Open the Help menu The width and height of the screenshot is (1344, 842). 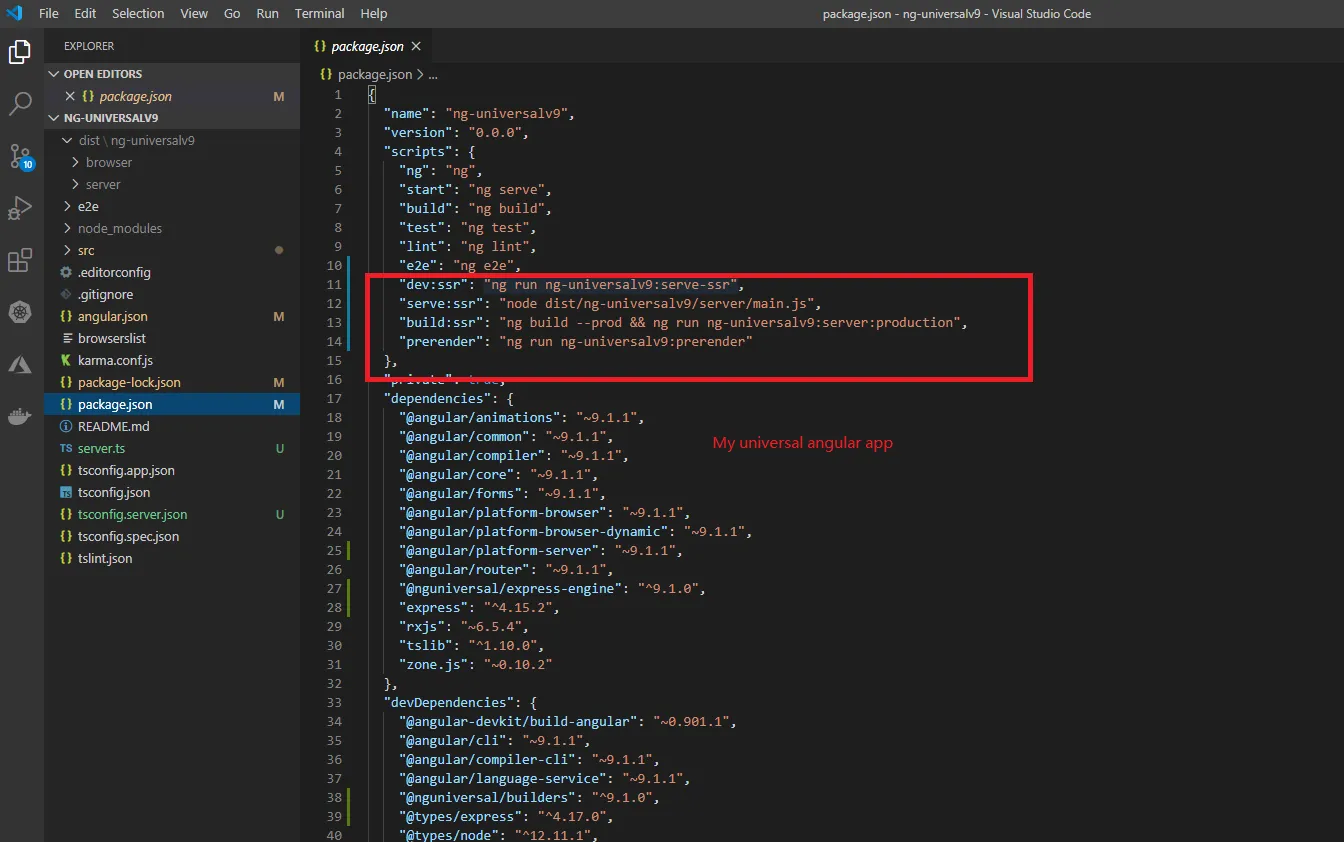tap(373, 14)
